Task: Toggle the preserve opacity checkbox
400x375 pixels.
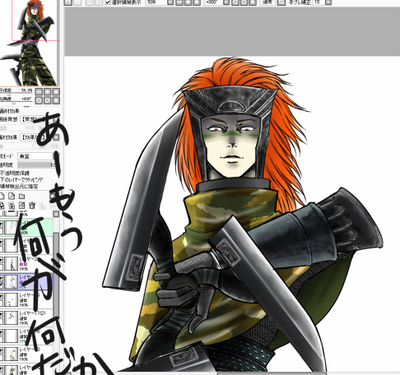Action: click(x=1, y=173)
